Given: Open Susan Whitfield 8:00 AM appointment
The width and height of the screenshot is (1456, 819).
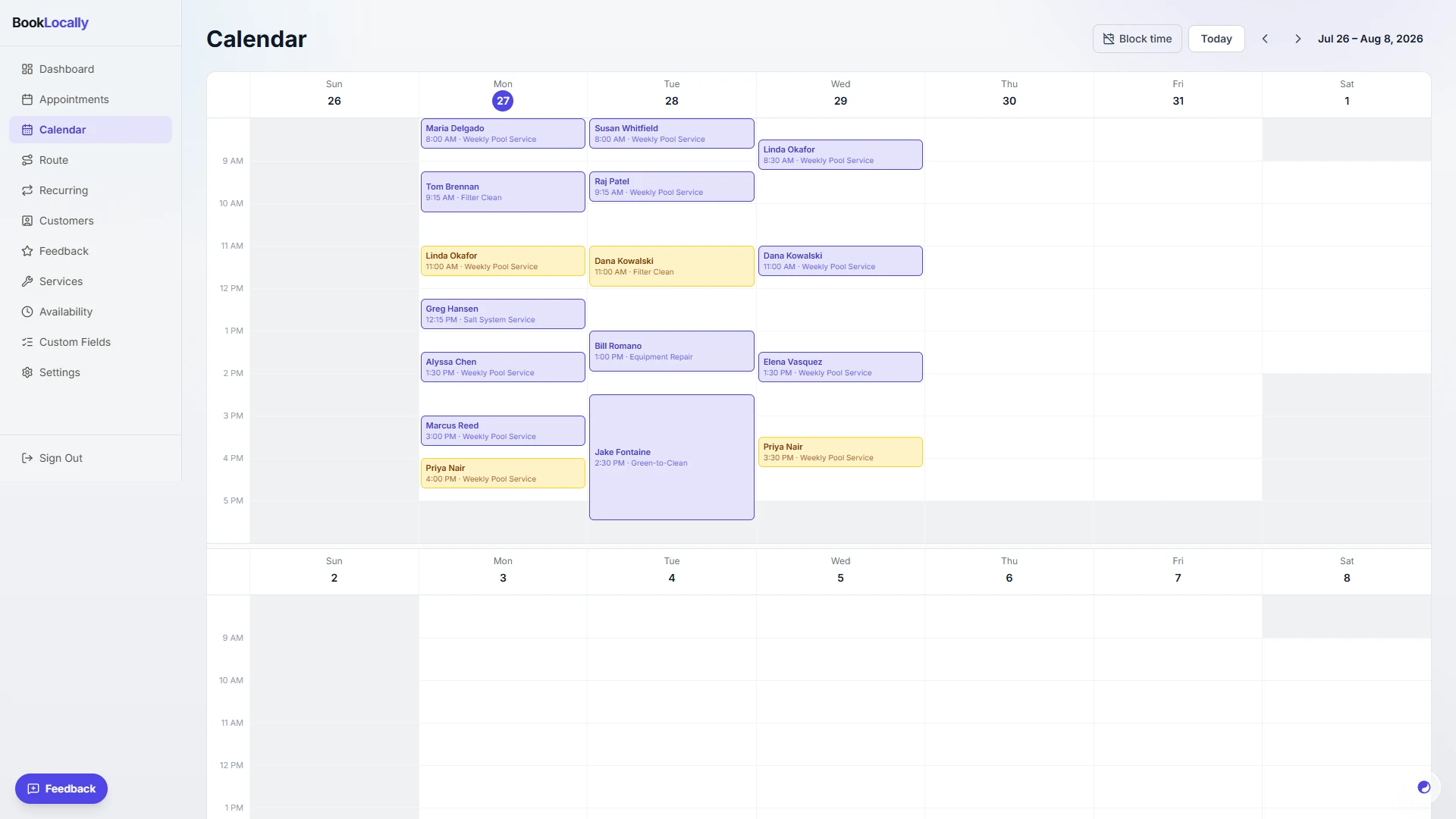Looking at the screenshot, I should click(x=672, y=133).
